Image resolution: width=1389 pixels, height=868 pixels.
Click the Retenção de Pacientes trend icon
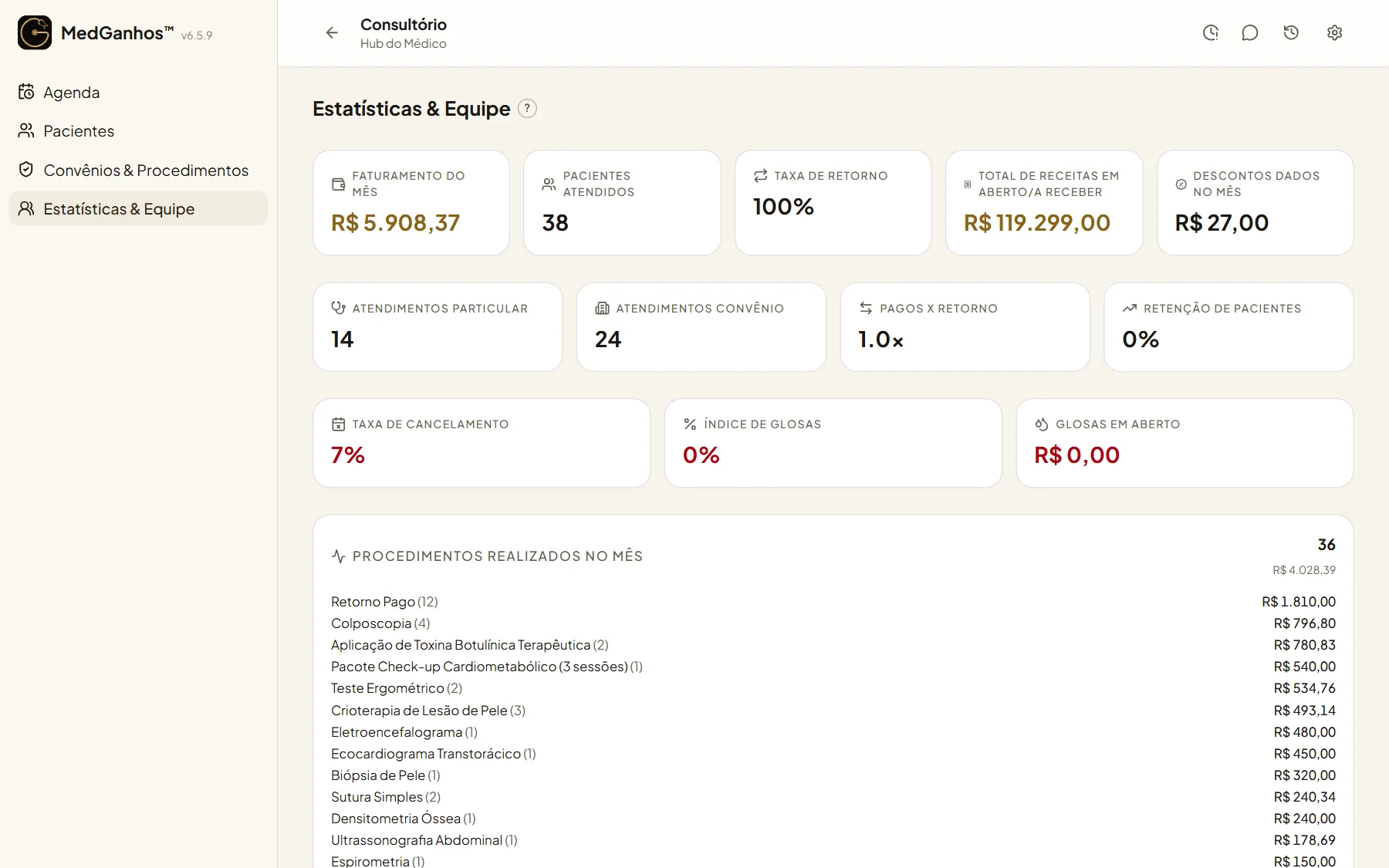tap(1130, 308)
